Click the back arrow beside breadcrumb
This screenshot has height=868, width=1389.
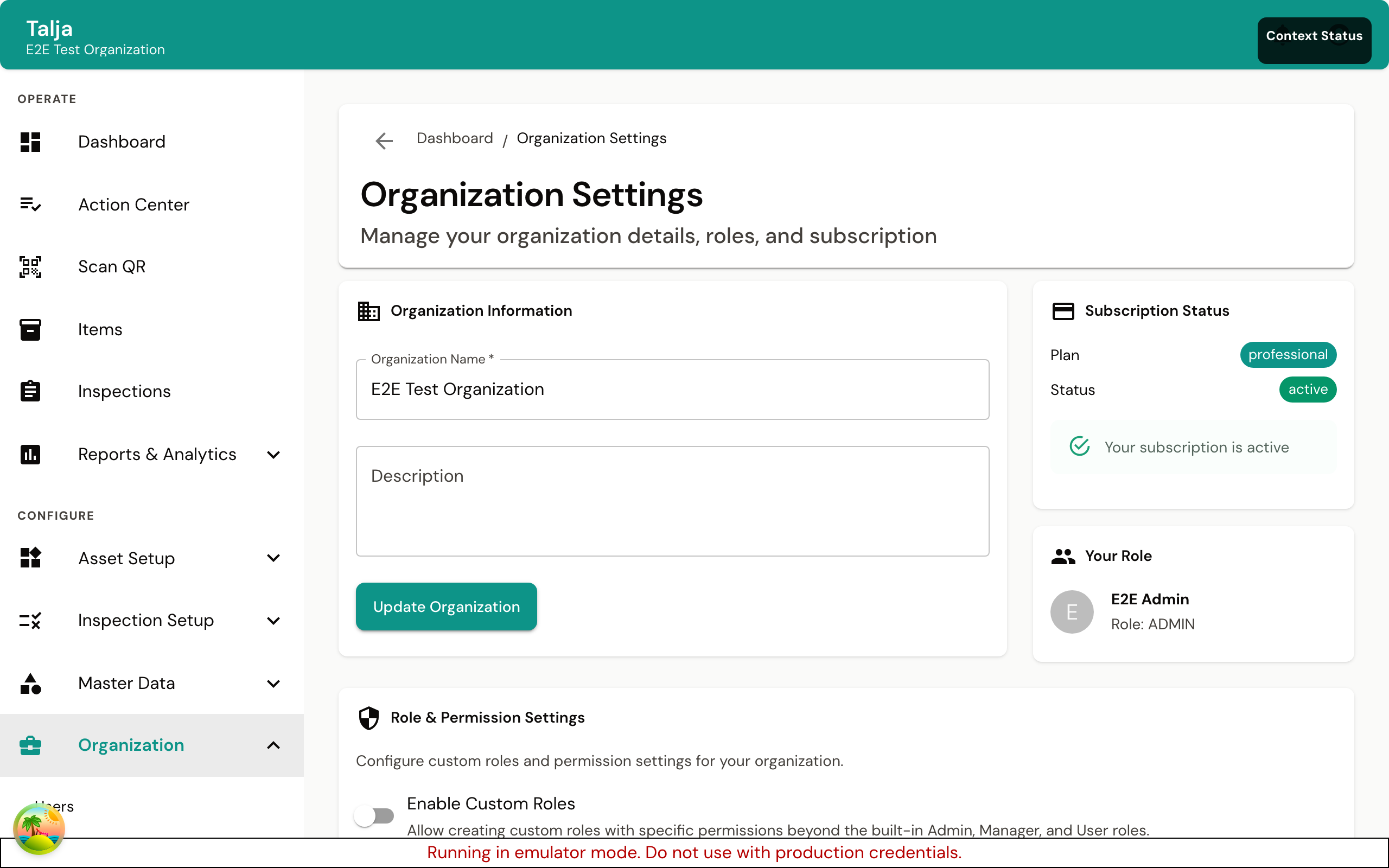click(384, 141)
